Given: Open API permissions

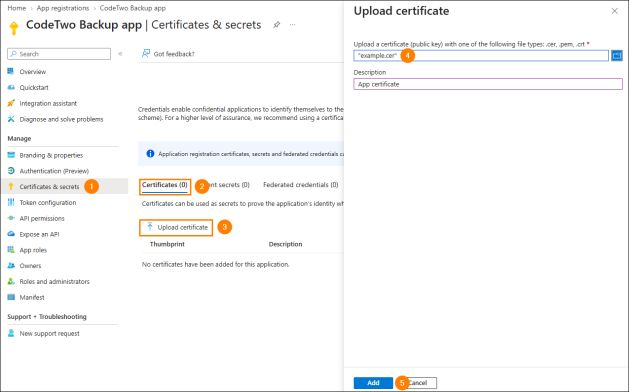Looking at the screenshot, I should pos(42,218).
